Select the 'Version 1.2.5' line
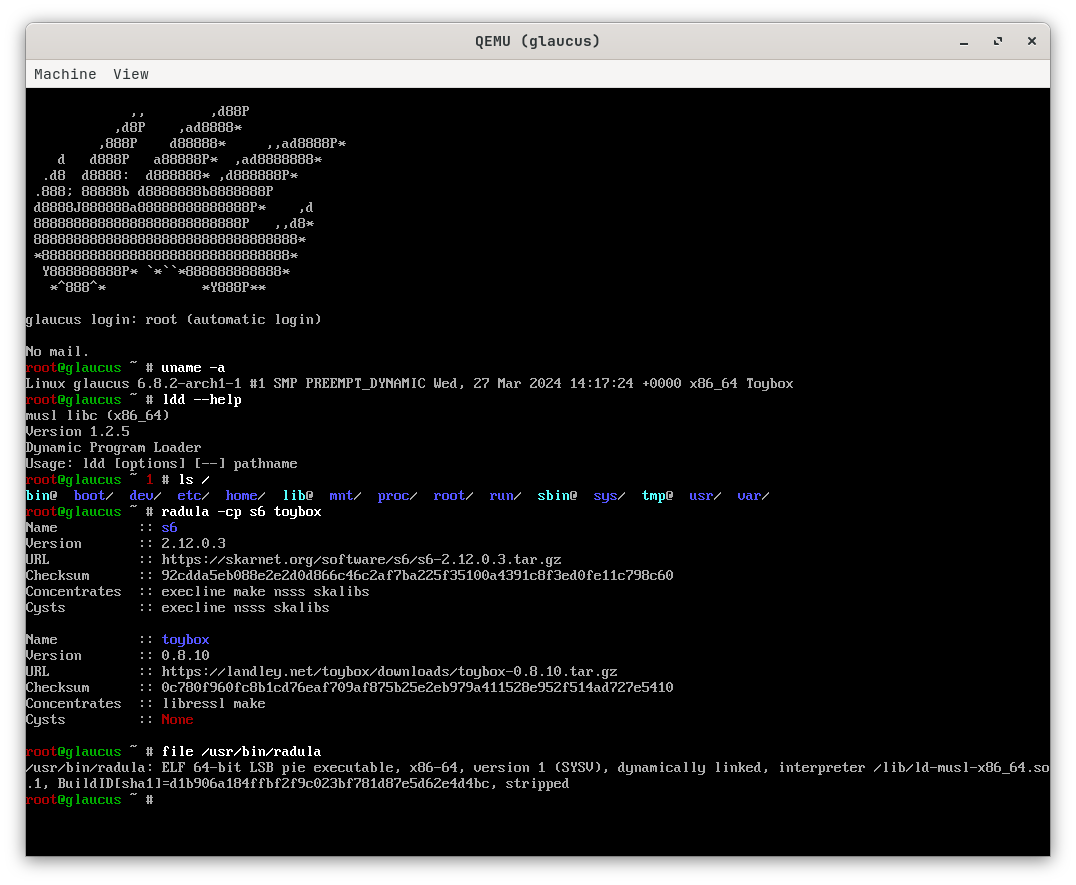The height and width of the screenshot is (885, 1076). [78, 432]
